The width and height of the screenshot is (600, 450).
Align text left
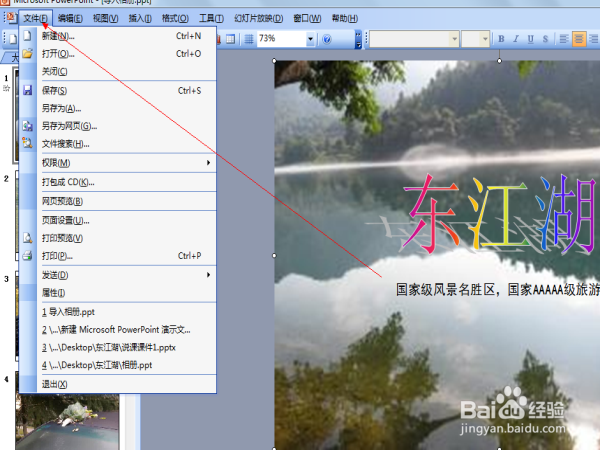564,39
